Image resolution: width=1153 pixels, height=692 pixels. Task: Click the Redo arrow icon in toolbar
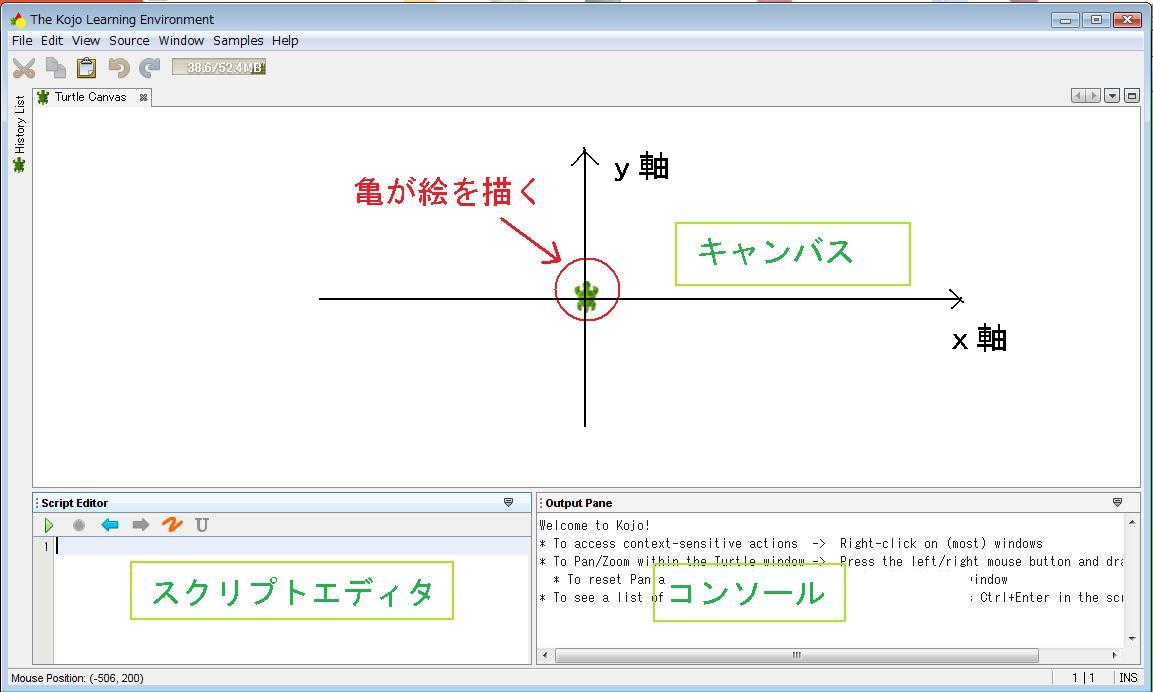pos(148,68)
